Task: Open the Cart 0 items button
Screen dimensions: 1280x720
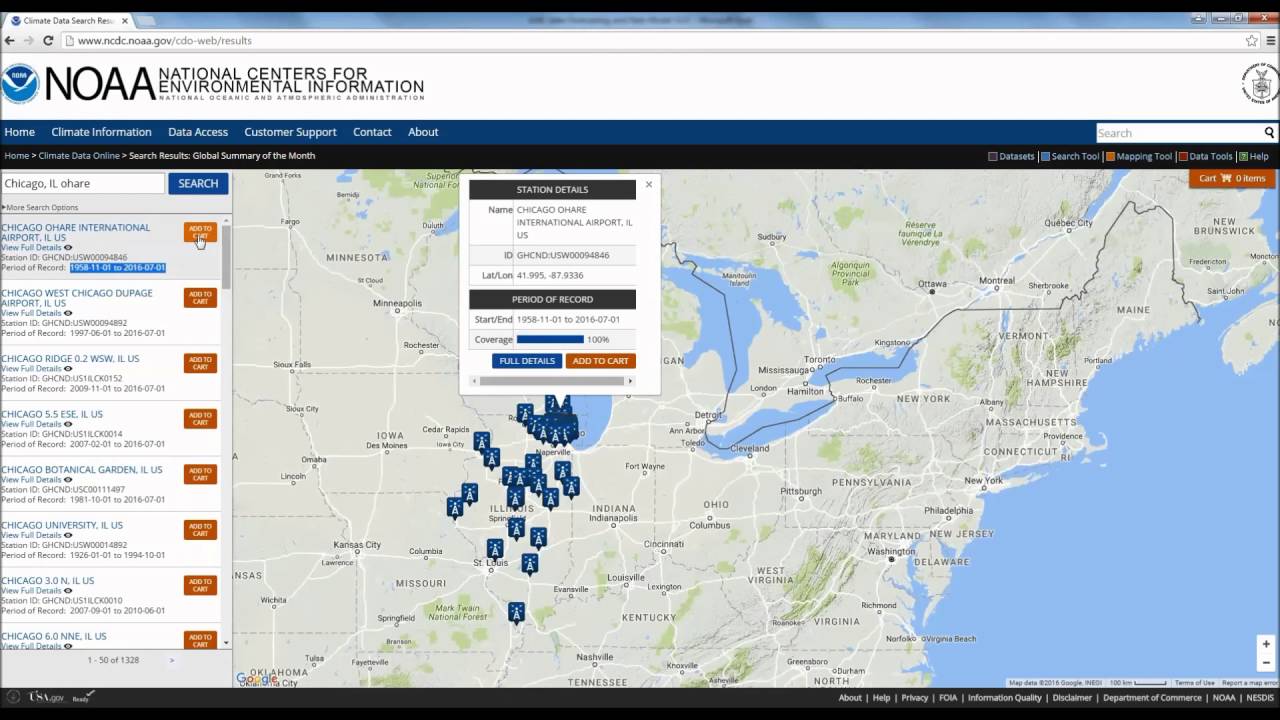Action: coord(1232,178)
